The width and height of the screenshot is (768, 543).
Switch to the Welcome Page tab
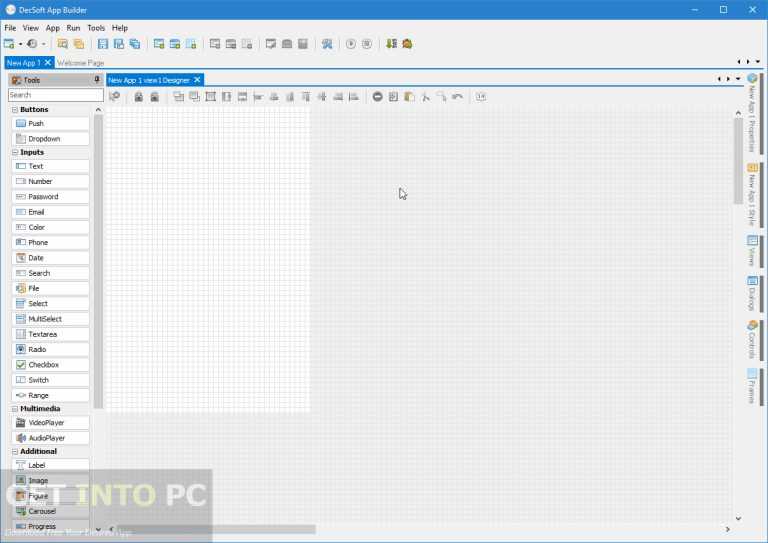pyautogui.click(x=80, y=63)
